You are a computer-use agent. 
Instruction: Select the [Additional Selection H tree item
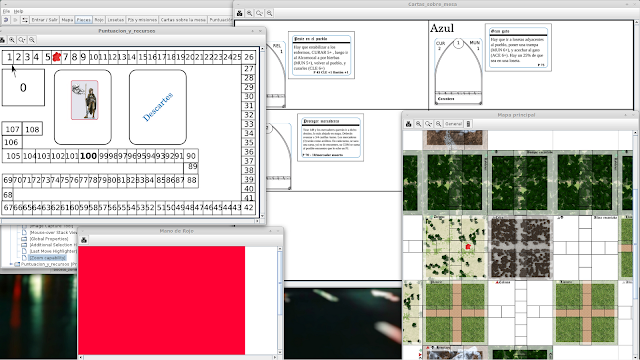click(53, 245)
